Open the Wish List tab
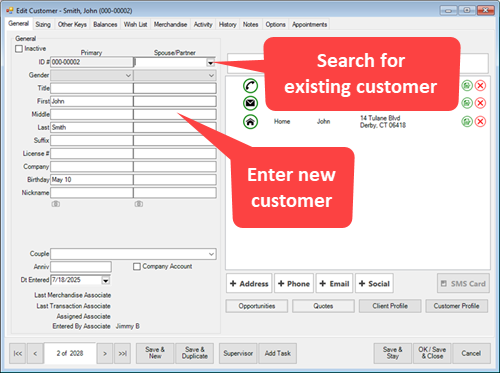The height and width of the screenshot is (374, 500). [135, 24]
